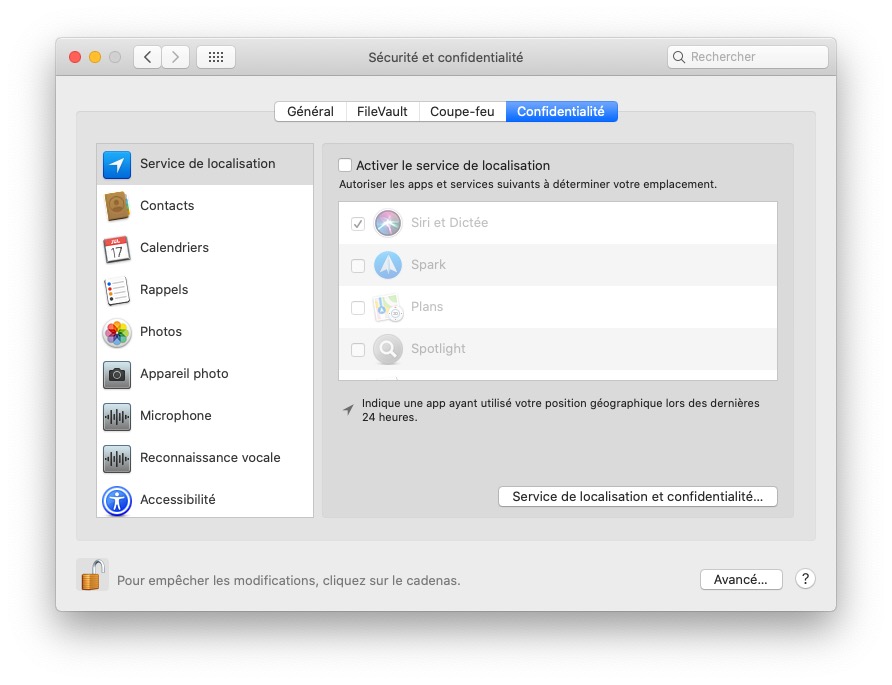892x685 pixels.
Task: Select Calendriers in the sidebar list
Action: [205, 248]
